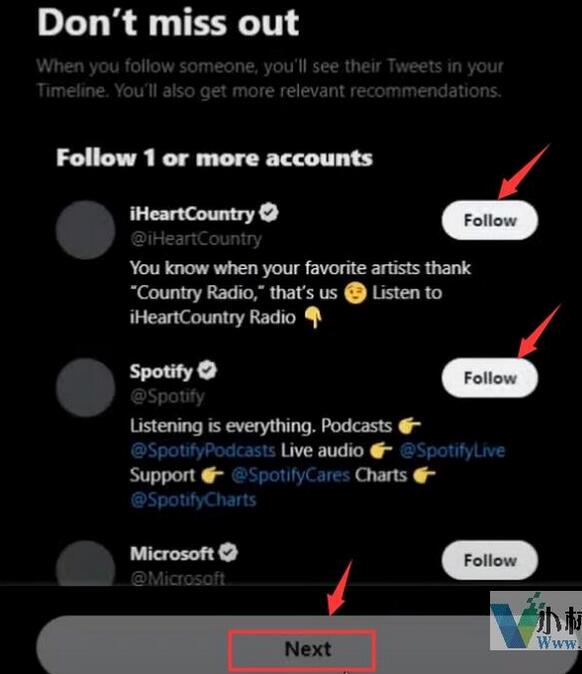Open the @SpotifyCares mention link

click(291, 475)
